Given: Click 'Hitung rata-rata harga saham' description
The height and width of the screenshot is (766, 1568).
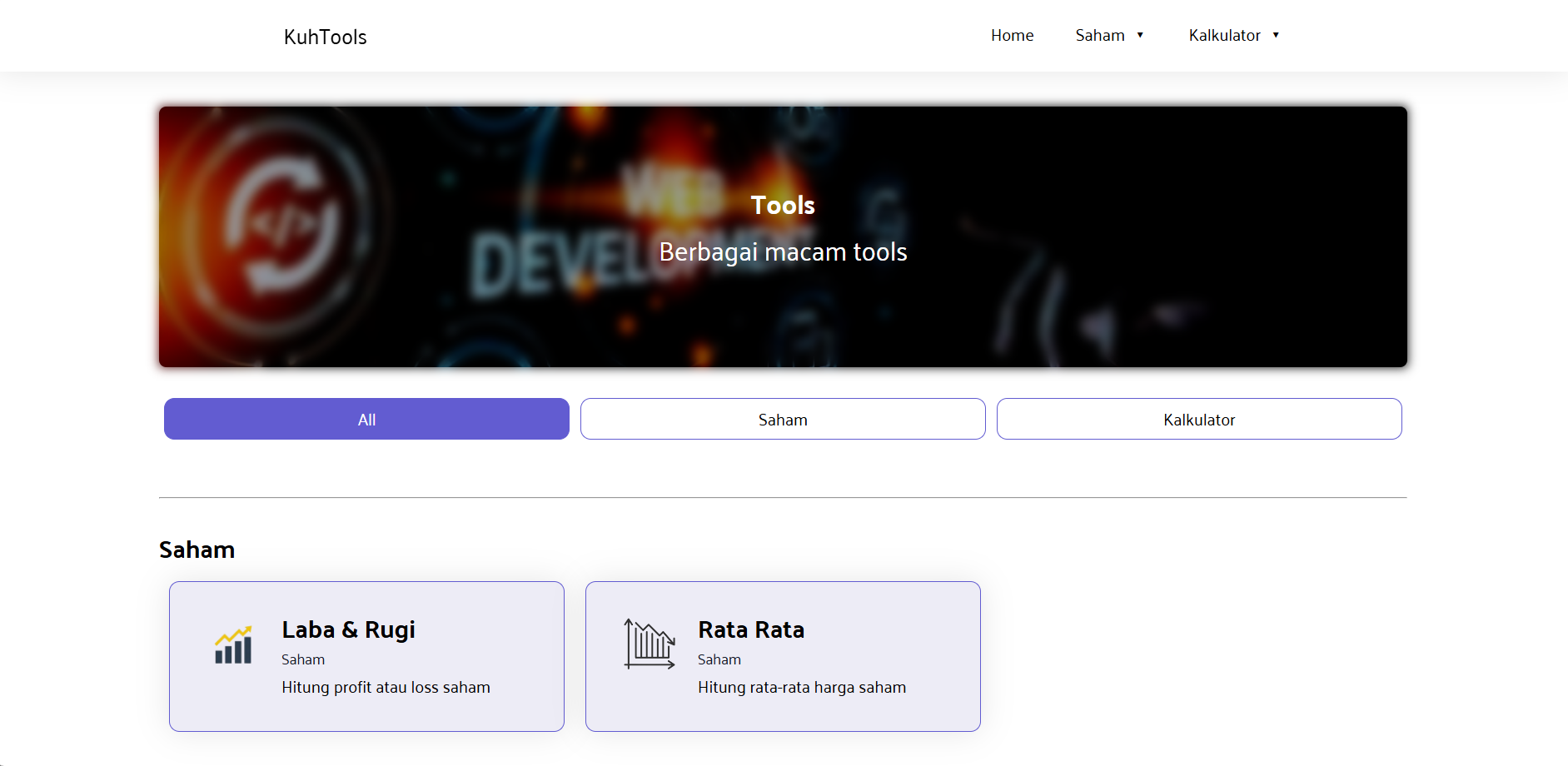Looking at the screenshot, I should [x=802, y=687].
